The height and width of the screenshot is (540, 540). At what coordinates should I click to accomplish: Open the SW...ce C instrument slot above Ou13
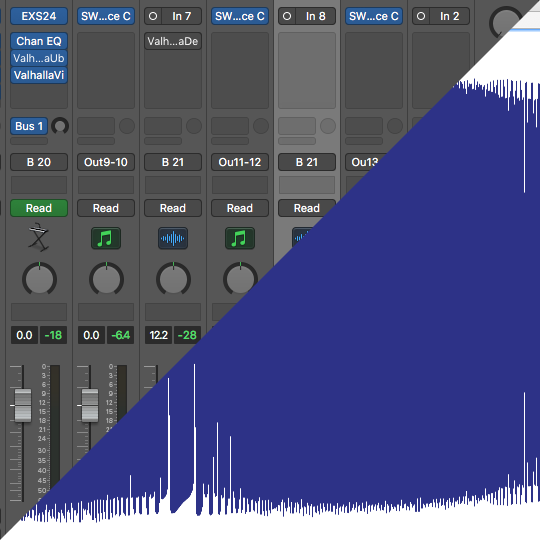click(x=374, y=16)
